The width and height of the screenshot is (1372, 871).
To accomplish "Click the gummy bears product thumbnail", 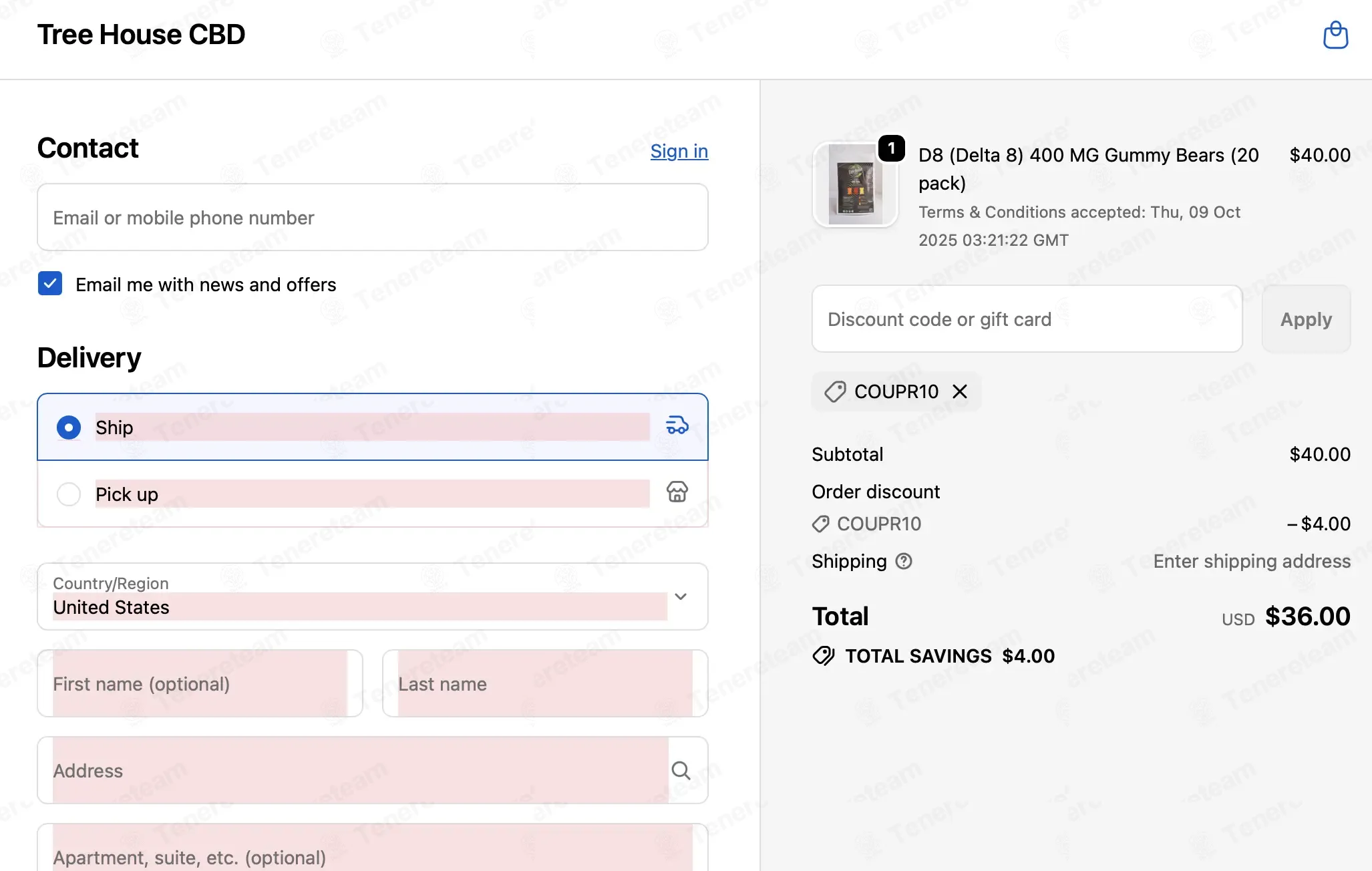I will (854, 186).
